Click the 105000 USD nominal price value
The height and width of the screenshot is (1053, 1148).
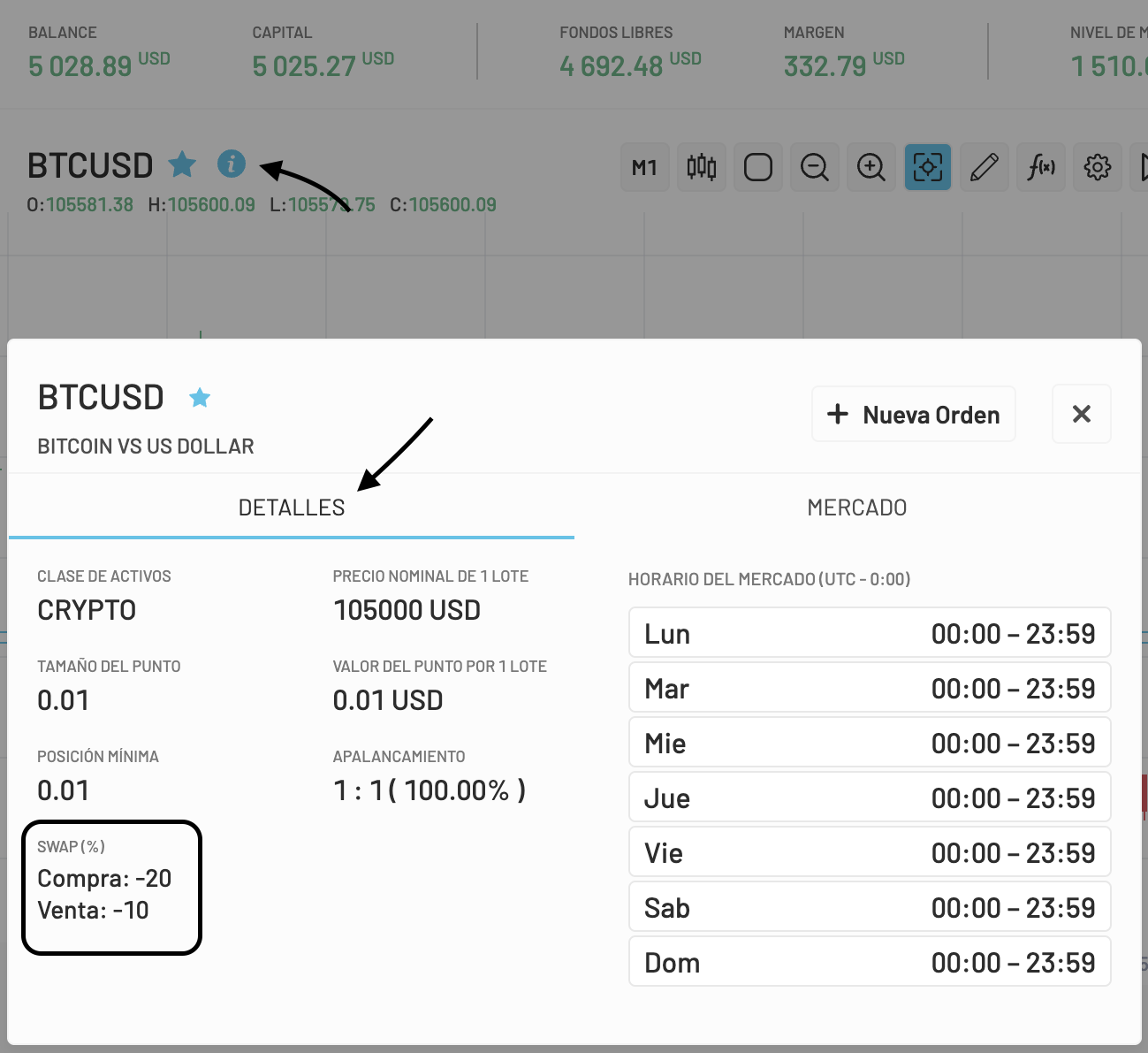click(x=407, y=610)
